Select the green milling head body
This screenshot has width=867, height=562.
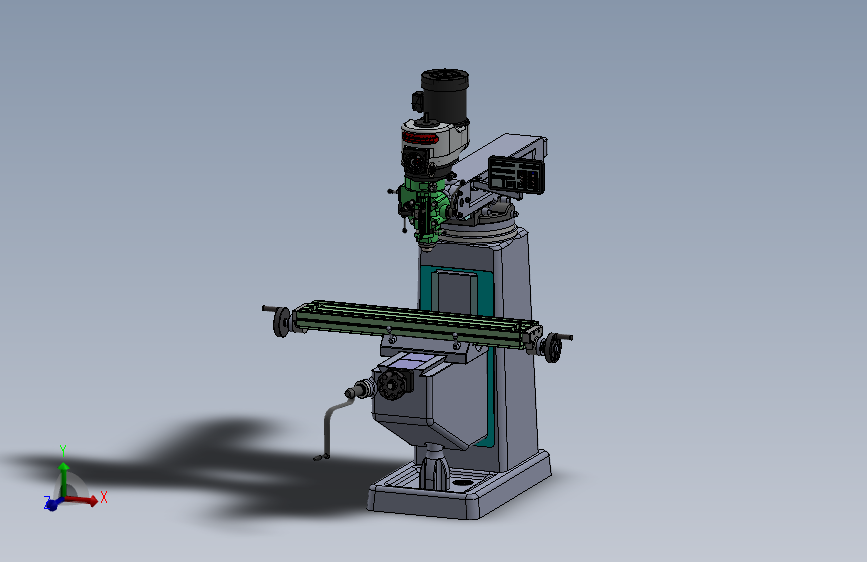click(424, 210)
